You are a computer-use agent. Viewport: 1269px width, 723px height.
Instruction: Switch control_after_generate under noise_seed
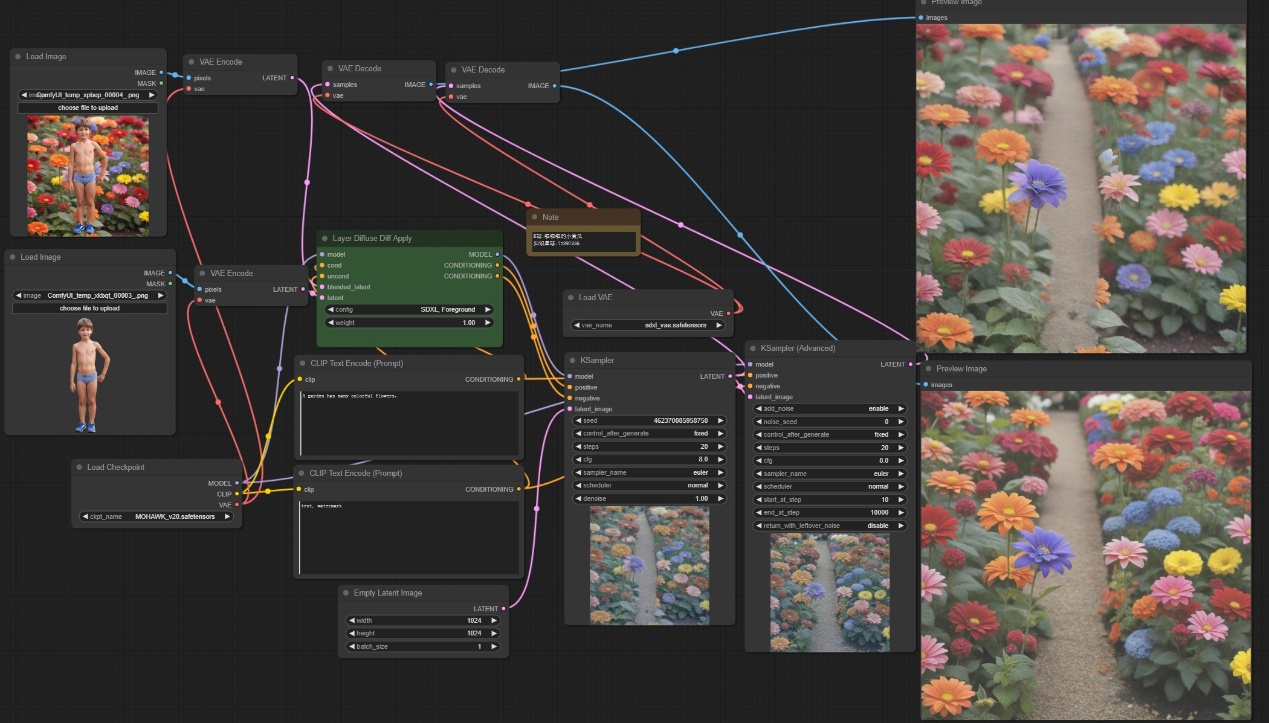click(x=829, y=434)
